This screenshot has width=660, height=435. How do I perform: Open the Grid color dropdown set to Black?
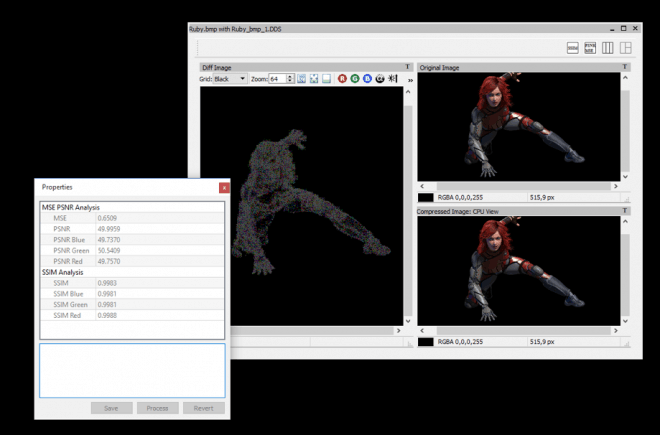[x=230, y=79]
